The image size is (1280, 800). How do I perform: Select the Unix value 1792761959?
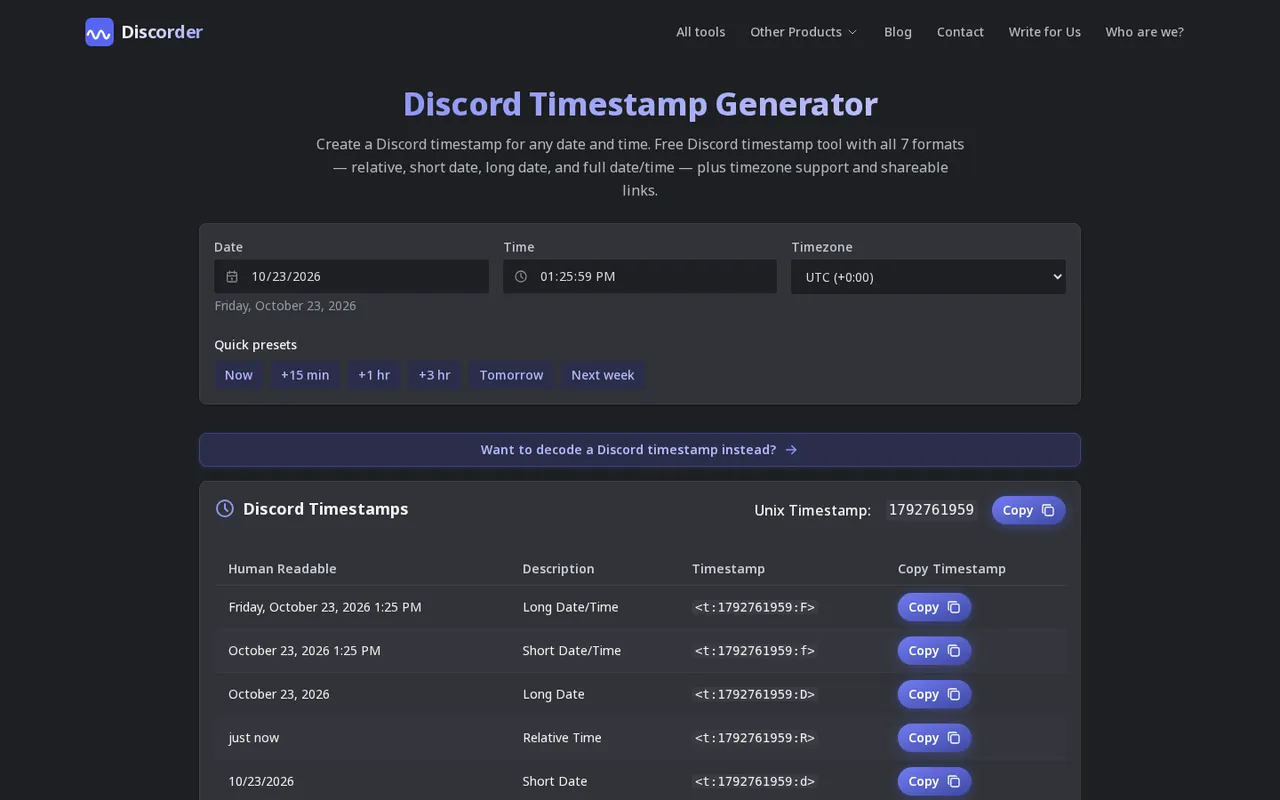click(931, 510)
